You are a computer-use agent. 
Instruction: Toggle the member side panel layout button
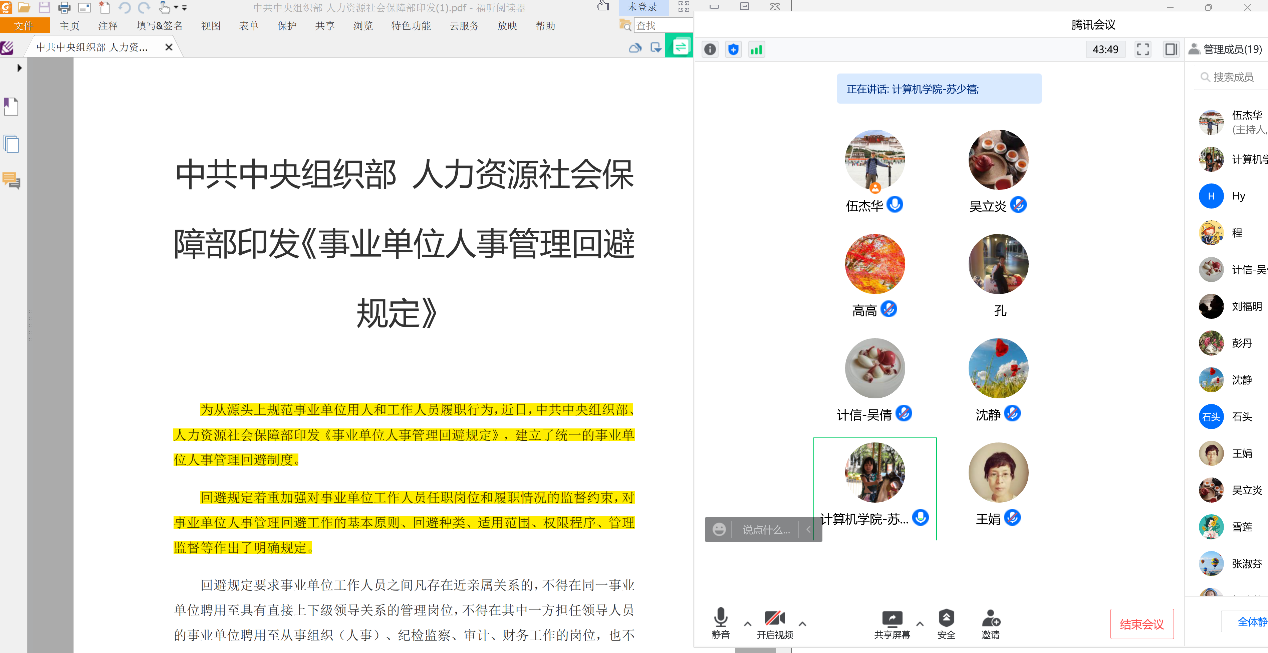coord(1171,49)
